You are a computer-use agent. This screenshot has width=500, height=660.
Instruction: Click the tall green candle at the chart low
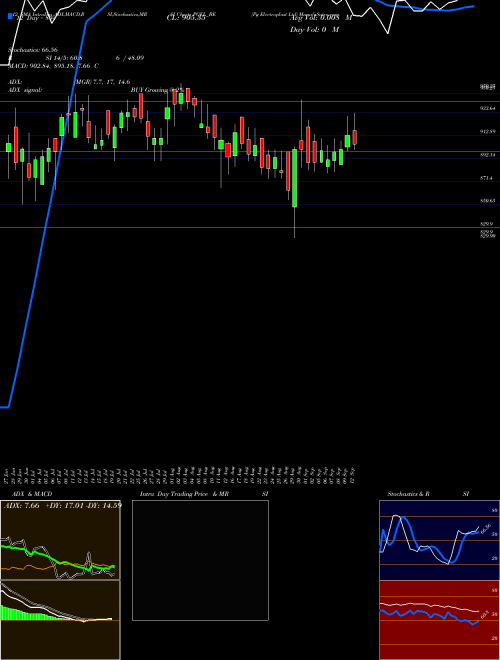(295, 178)
